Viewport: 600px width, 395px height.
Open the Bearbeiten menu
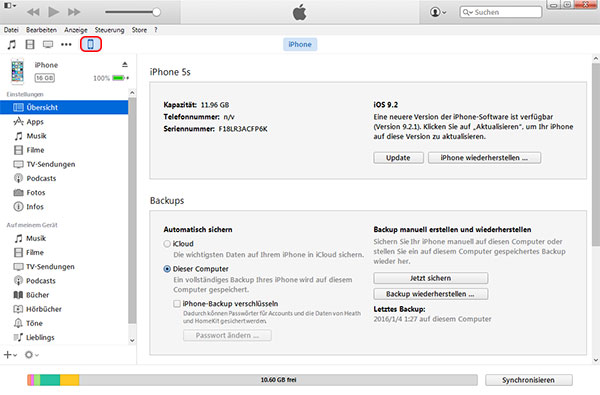coord(41,30)
